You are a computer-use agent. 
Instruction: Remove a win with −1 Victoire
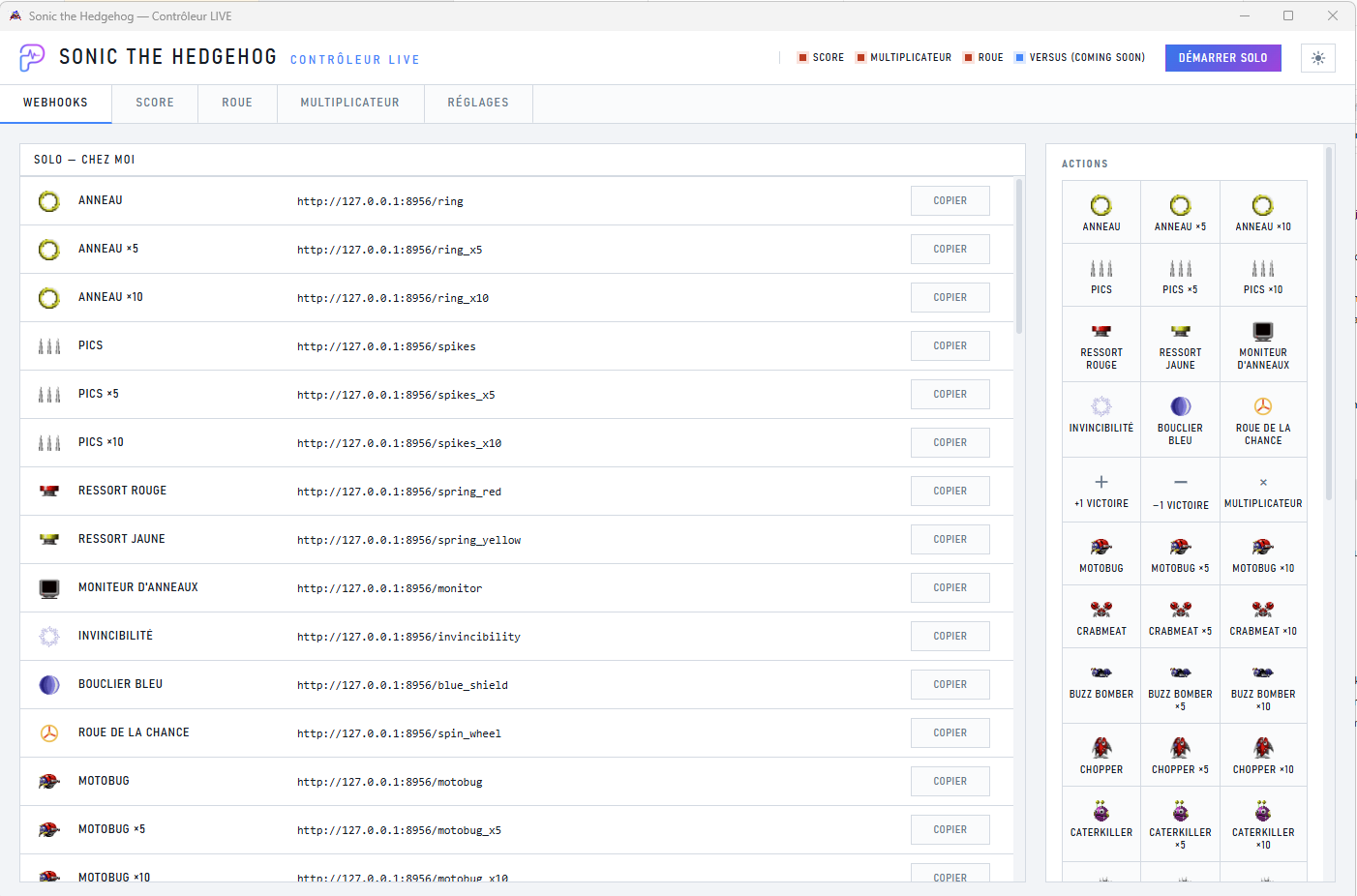[1180, 491]
